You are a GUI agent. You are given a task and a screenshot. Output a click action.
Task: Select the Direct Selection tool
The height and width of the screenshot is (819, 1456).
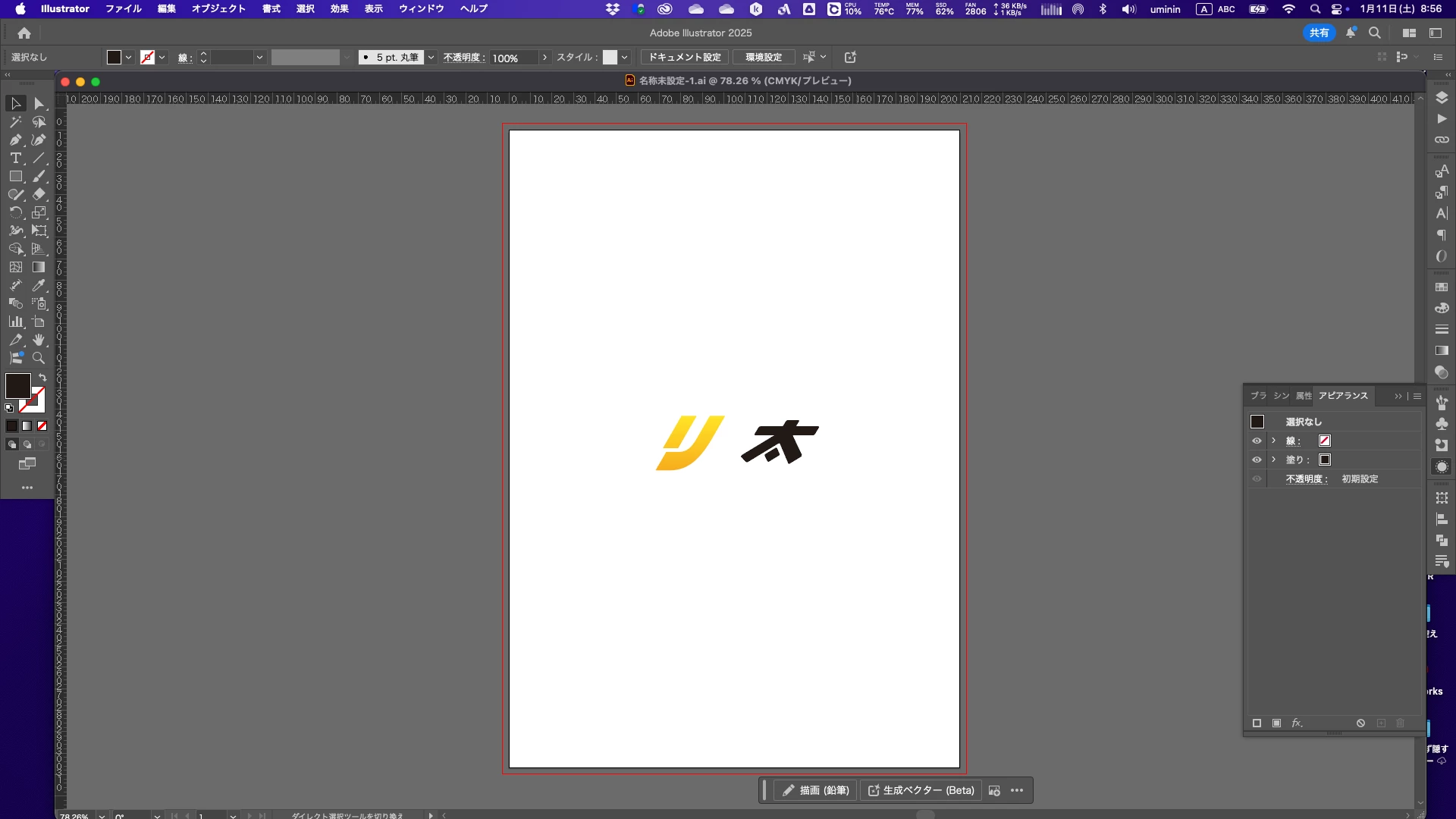(x=39, y=103)
